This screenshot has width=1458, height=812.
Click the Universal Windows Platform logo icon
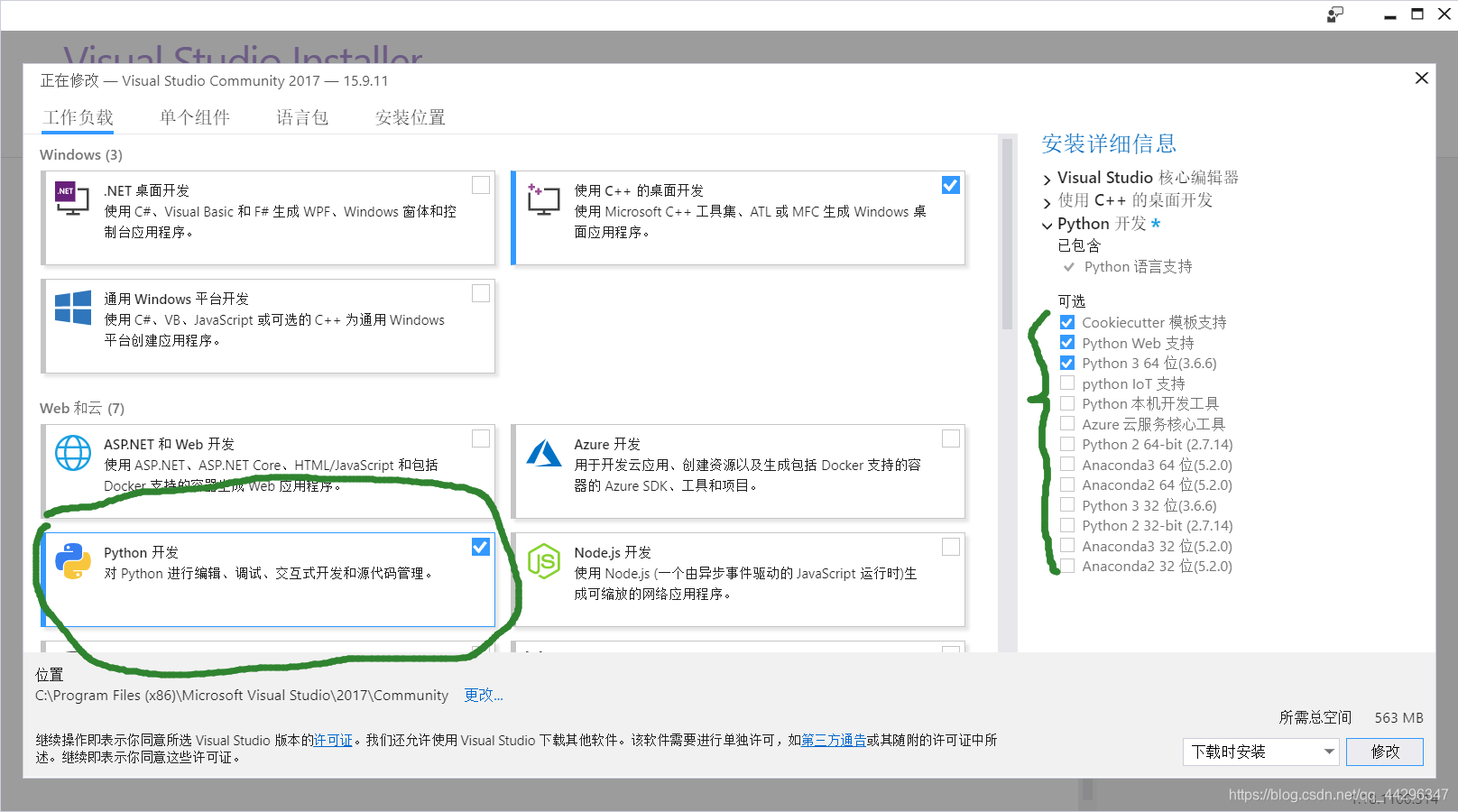pyautogui.click(x=73, y=308)
